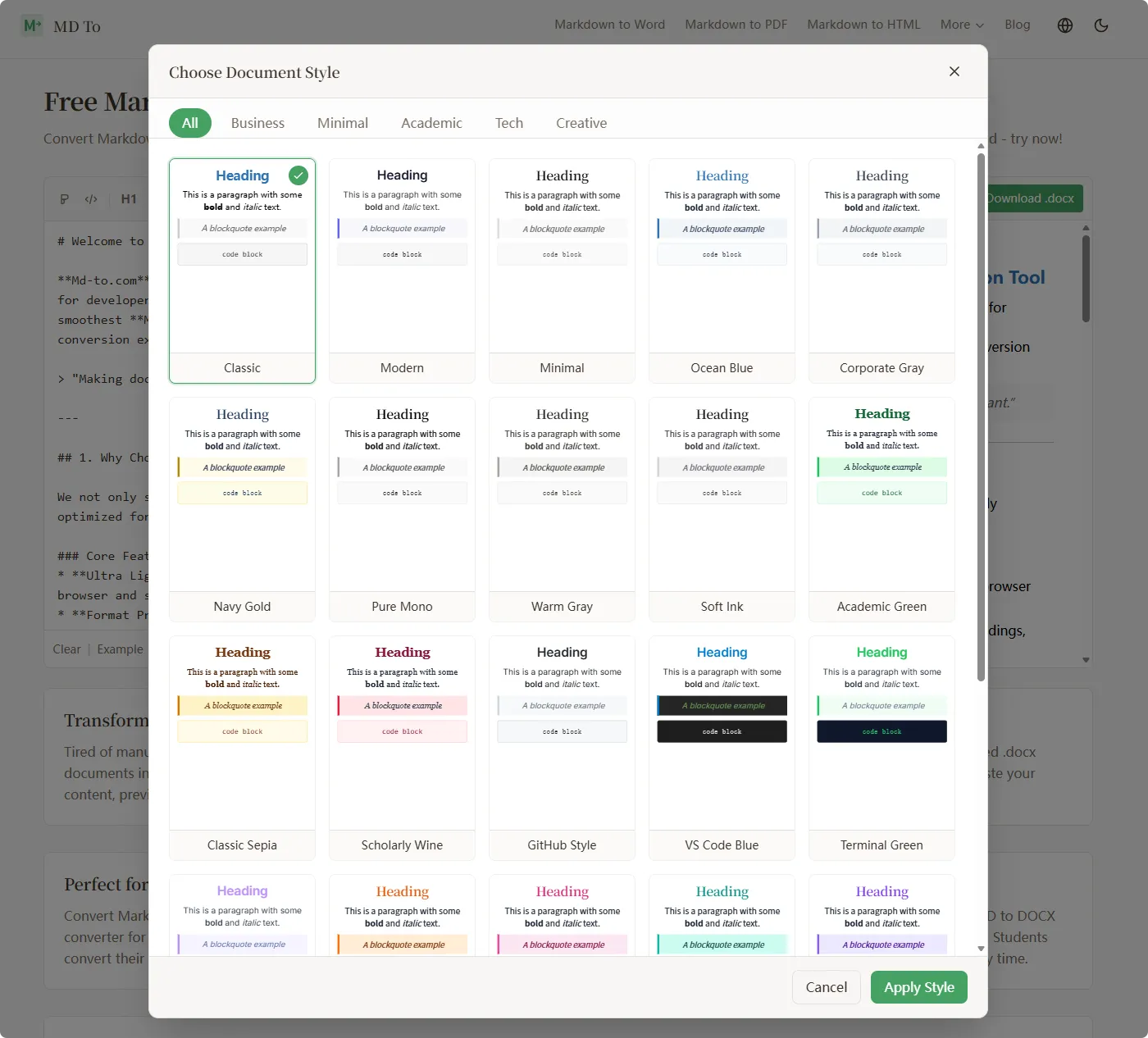The image size is (1148, 1038).
Task: Click the Apply Style button
Action: pyautogui.click(x=918, y=987)
